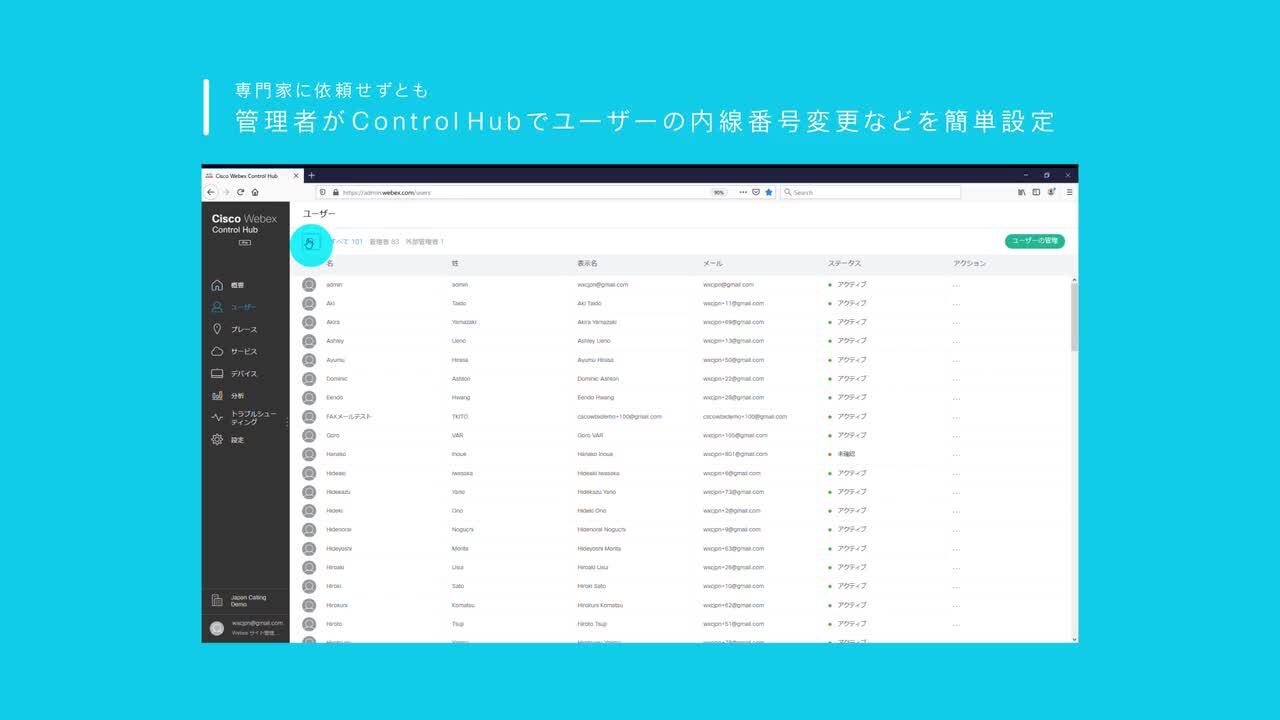Sort by the 名 column header
This screenshot has height=720, width=1280.
(330, 263)
